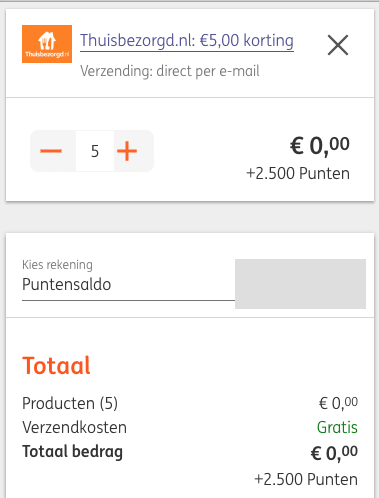Select the Producten (5) row label
Image resolution: width=379 pixels, height=498 pixels.
point(70,403)
